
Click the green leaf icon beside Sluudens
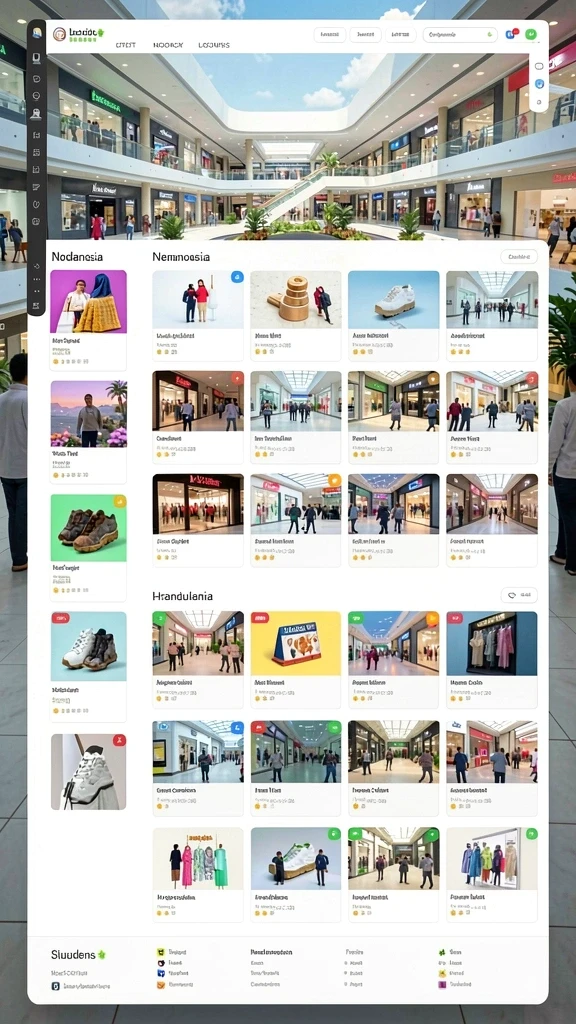[x=101, y=955]
